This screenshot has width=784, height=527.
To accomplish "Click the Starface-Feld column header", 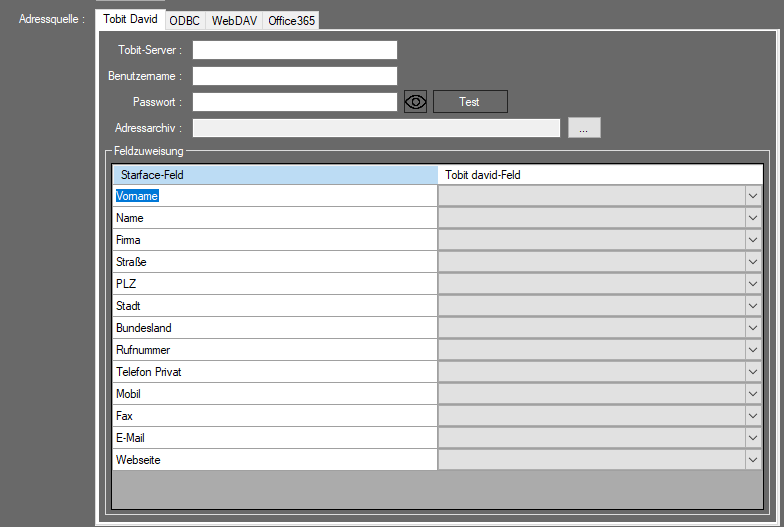I will (x=275, y=175).
